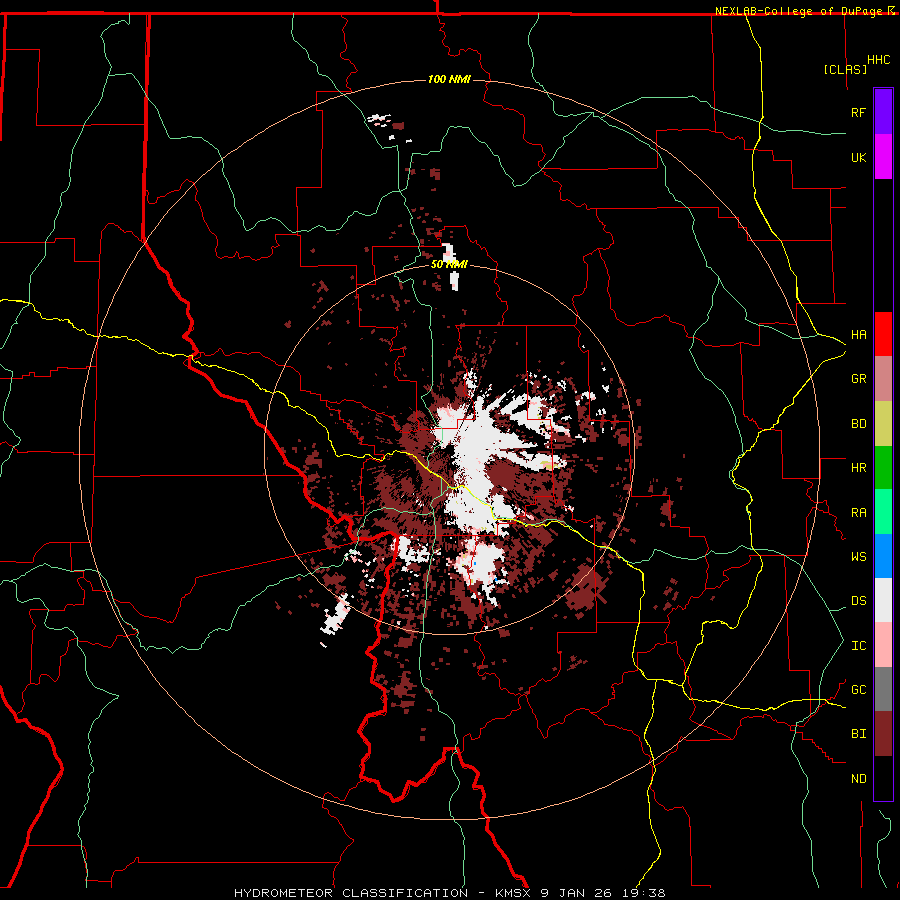Click the KMSX radar site identifier
This screenshot has width=900, height=900.
514,893
